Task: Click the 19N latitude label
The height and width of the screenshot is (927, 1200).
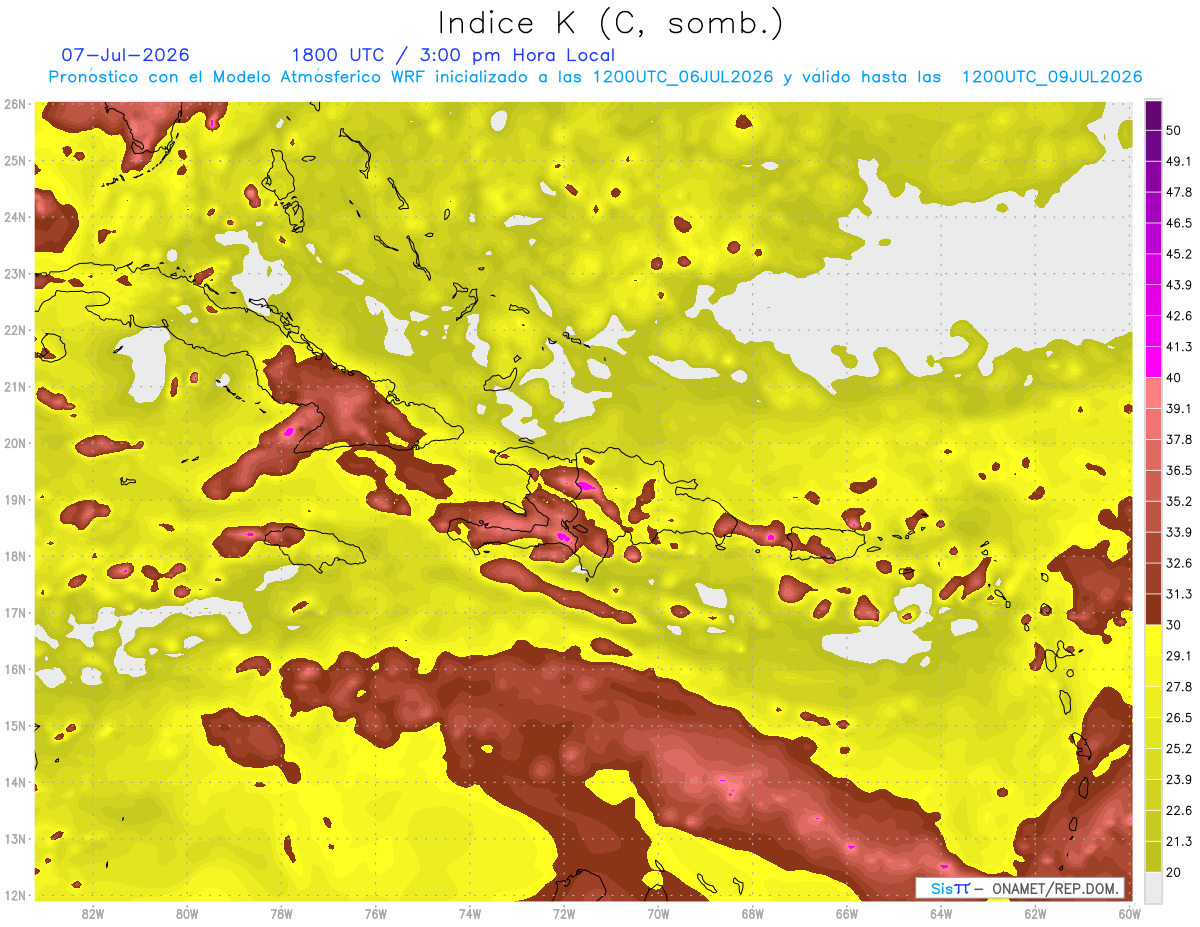Action: [x=14, y=500]
